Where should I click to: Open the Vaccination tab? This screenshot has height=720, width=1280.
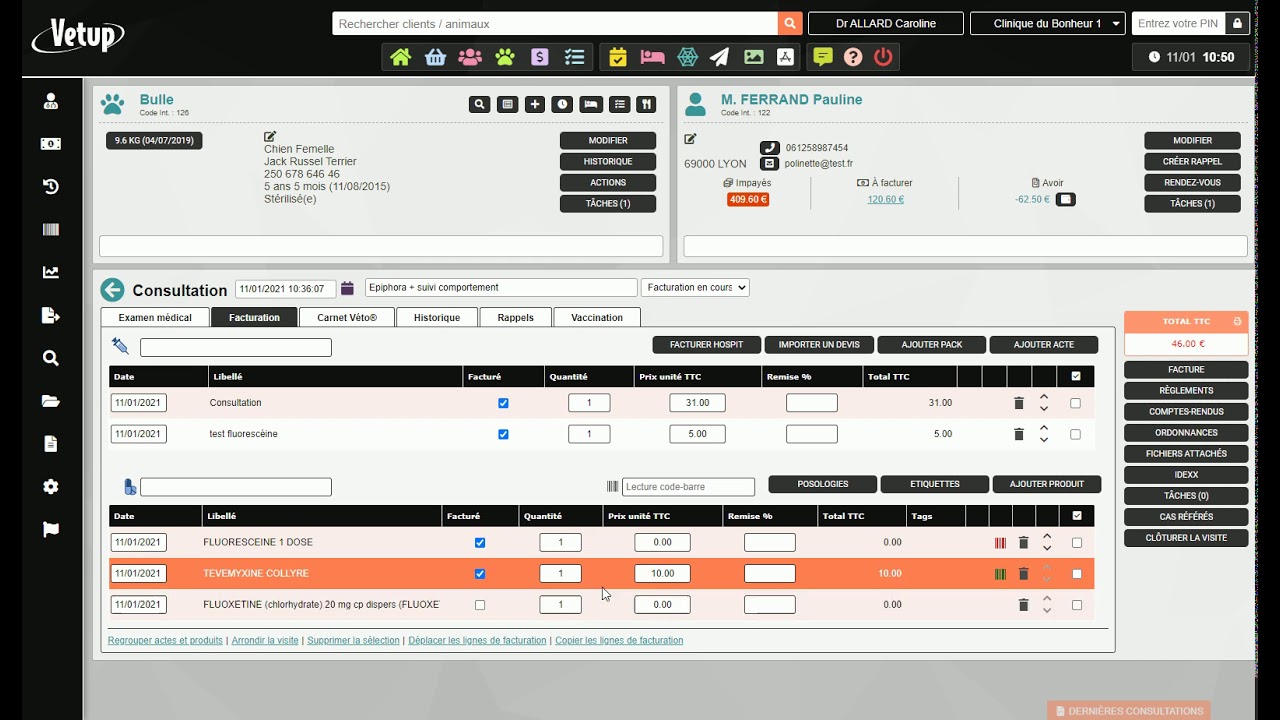(597, 318)
